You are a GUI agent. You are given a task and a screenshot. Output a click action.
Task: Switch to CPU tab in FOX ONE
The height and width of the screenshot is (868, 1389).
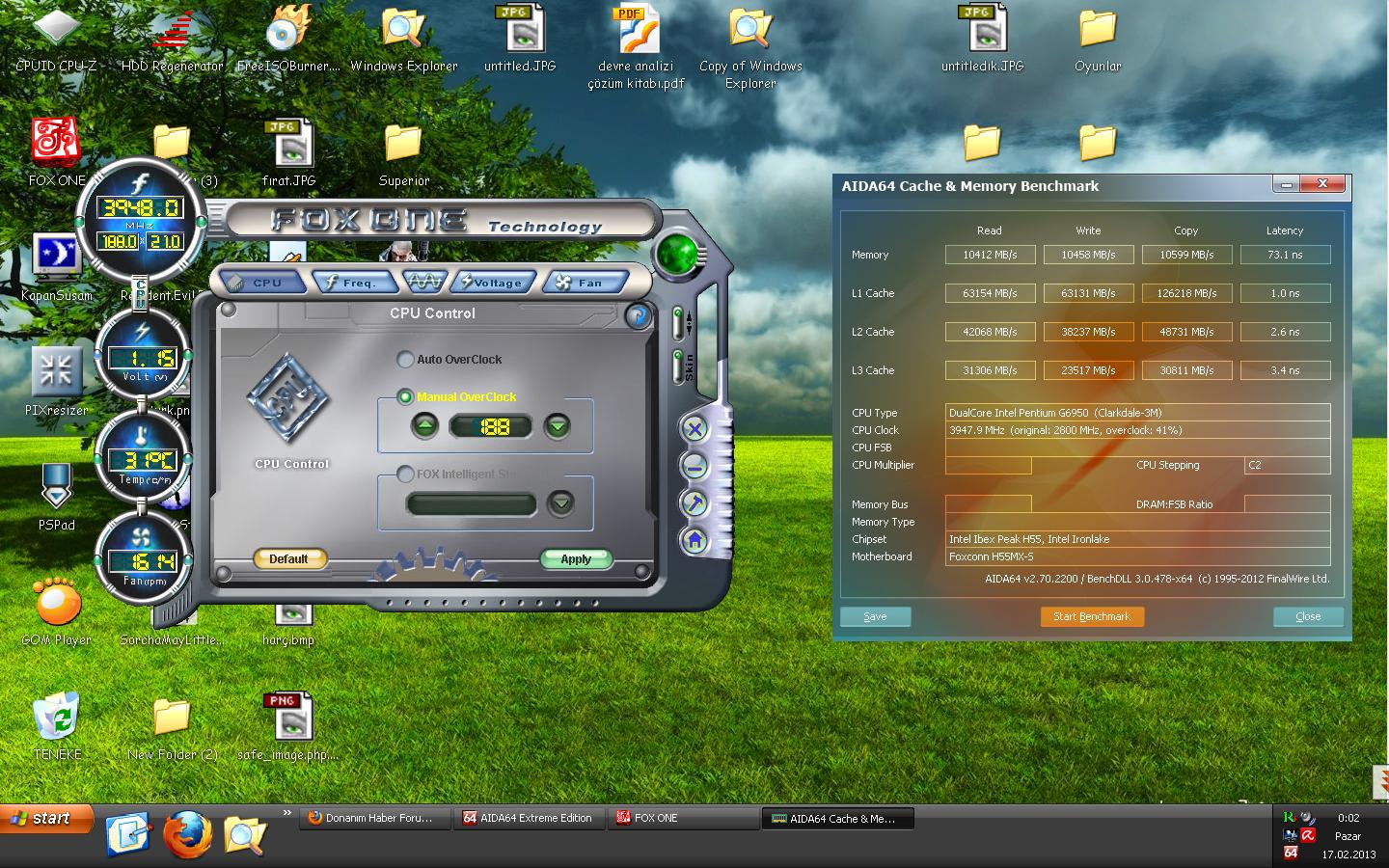[x=262, y=283]
